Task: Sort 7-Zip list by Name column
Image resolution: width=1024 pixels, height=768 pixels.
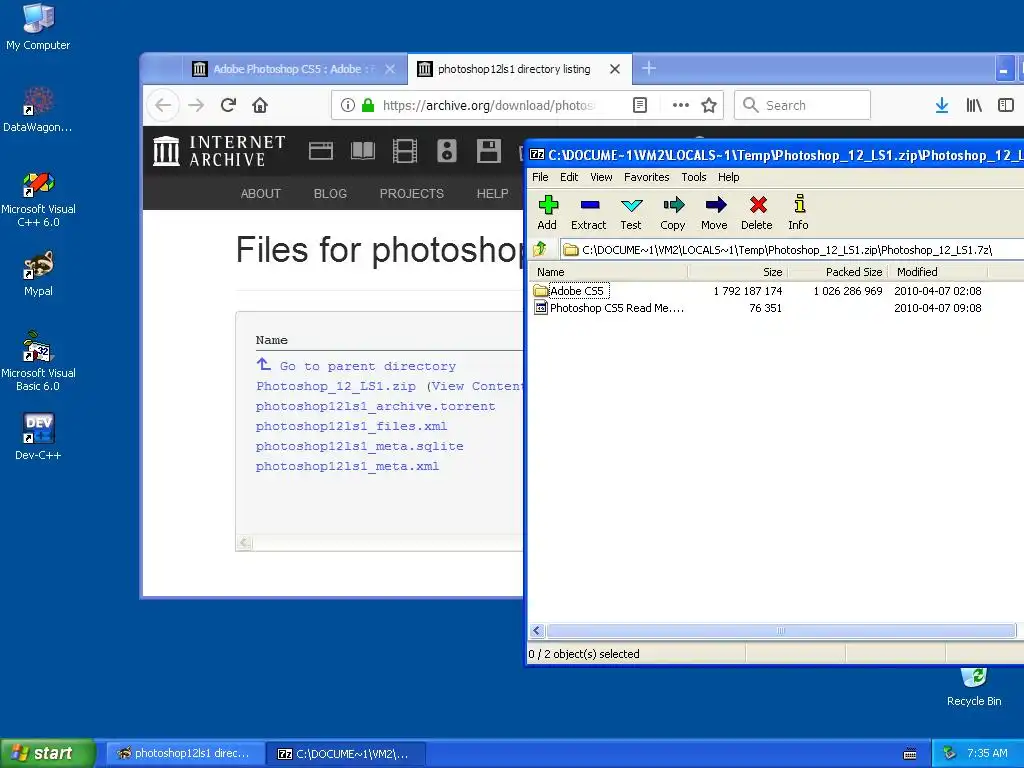Action: tap(609, 272)
